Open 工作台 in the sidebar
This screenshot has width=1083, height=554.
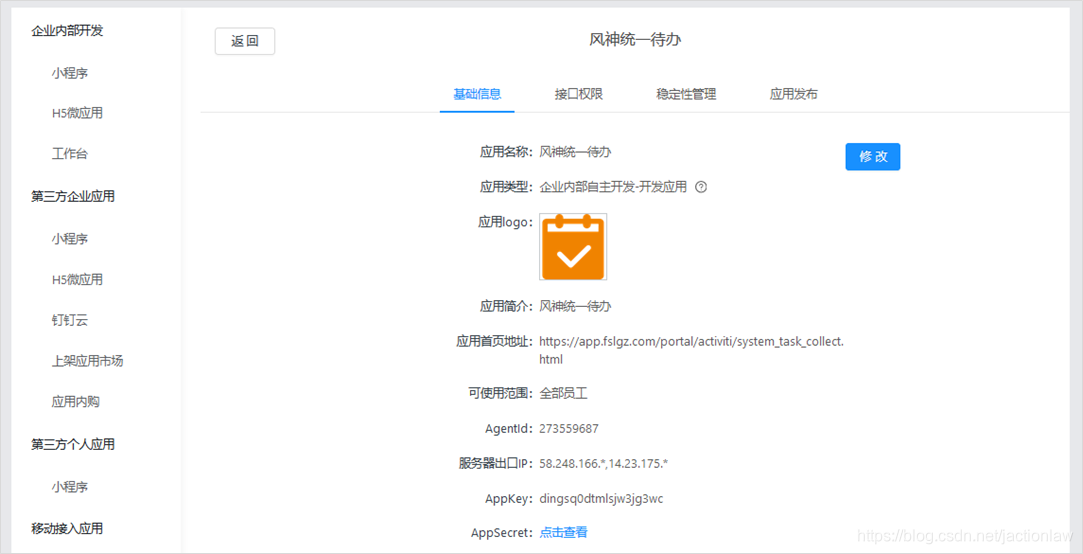70,154
